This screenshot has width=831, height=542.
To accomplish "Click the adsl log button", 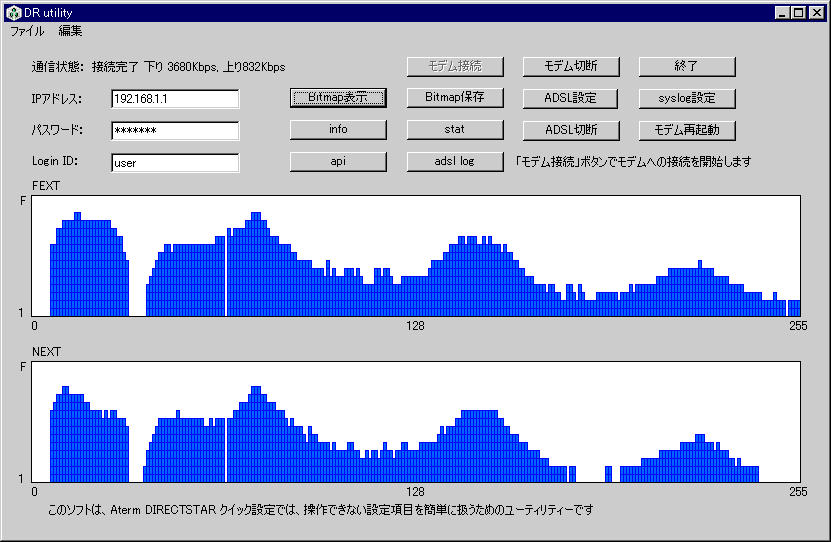I will pyautogui.click(x=455, y=162).
